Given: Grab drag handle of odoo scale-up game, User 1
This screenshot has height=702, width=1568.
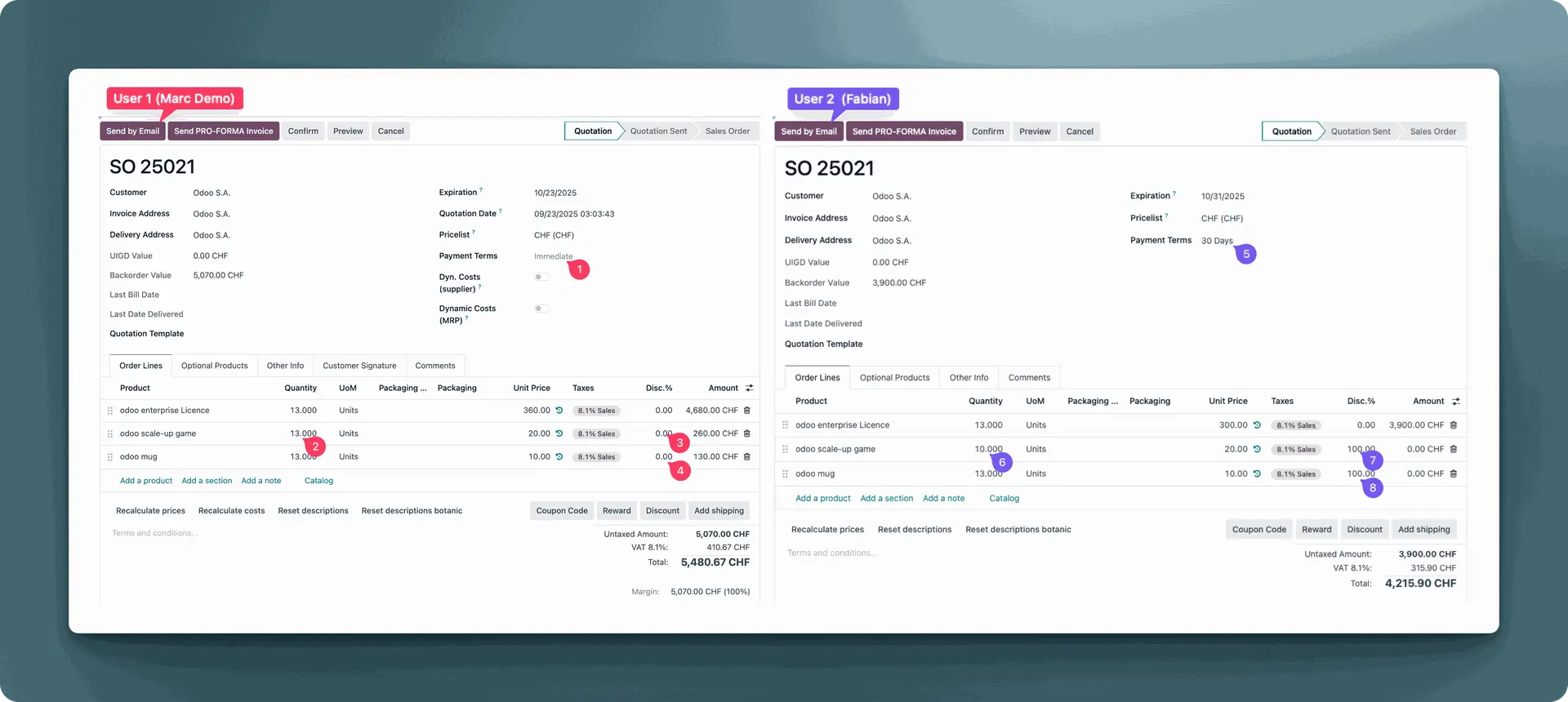Looking at the screenshot, I should click(x=110, y=434).
